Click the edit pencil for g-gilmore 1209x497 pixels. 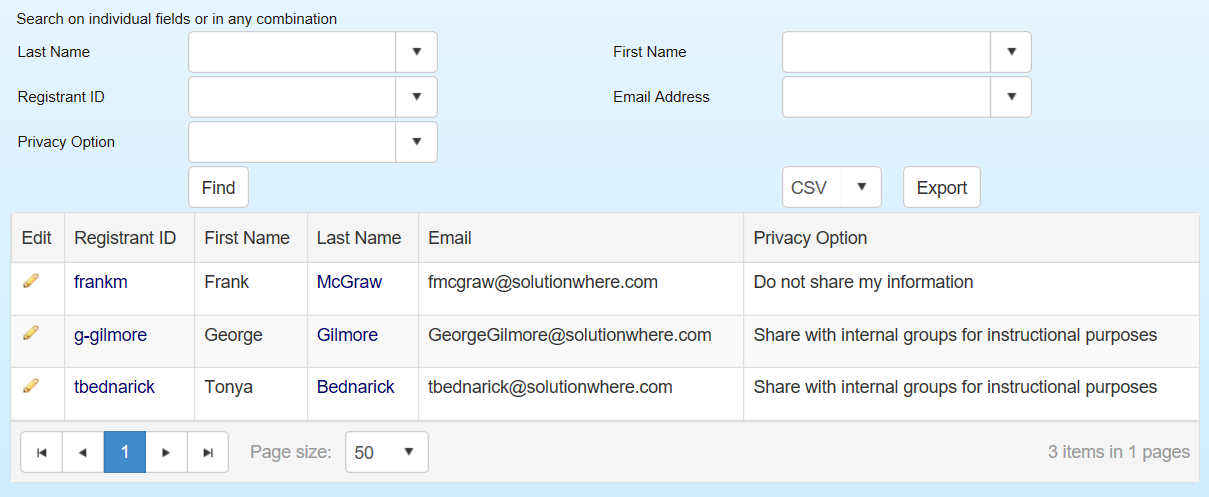pyautogui.click(x=31, y=333)
